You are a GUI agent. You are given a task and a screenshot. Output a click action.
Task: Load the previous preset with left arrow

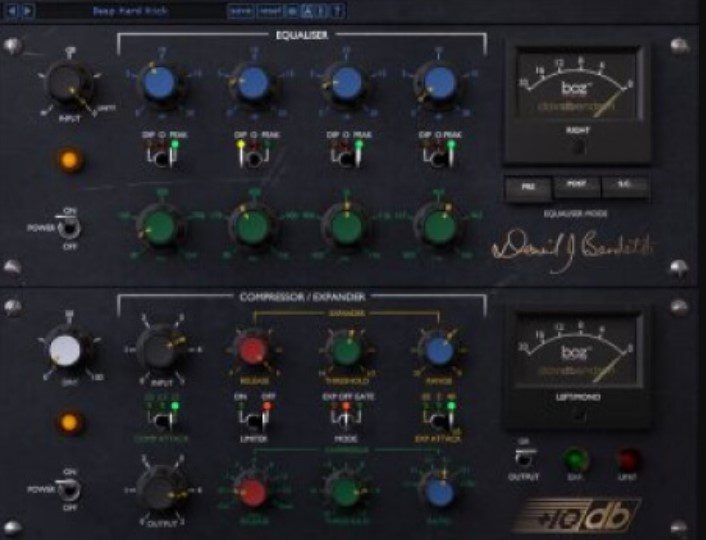pyautogui.click(x=12, y=10)
